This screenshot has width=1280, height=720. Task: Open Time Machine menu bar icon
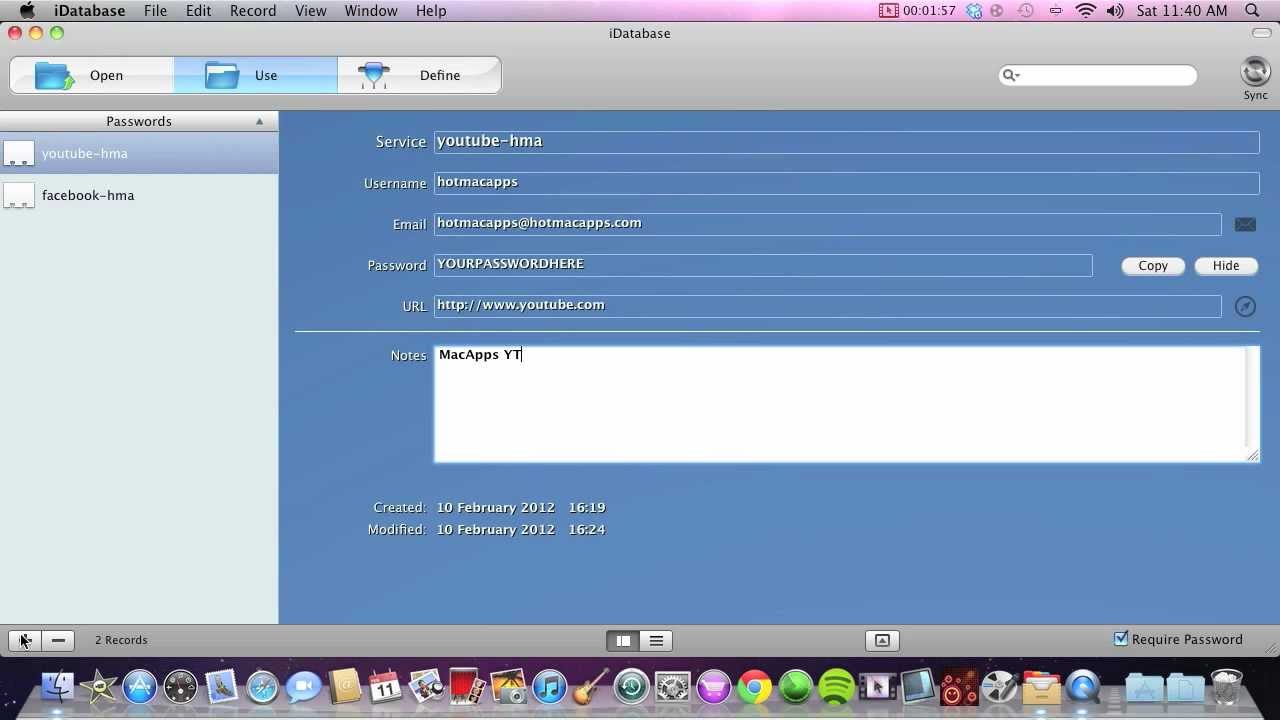coord(1026,11)
